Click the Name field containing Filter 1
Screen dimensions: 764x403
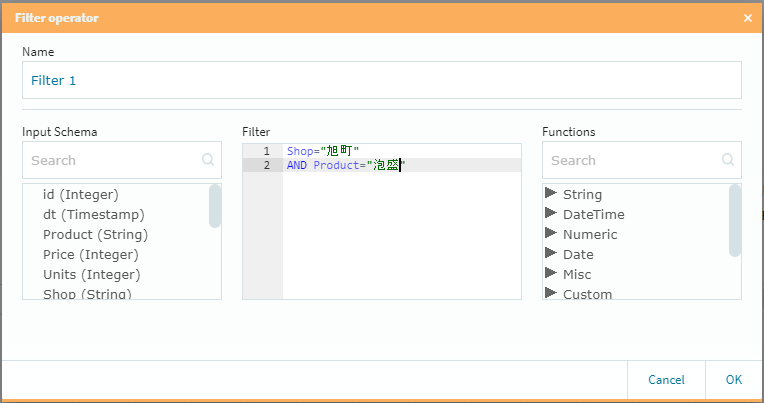coord(382,80)
